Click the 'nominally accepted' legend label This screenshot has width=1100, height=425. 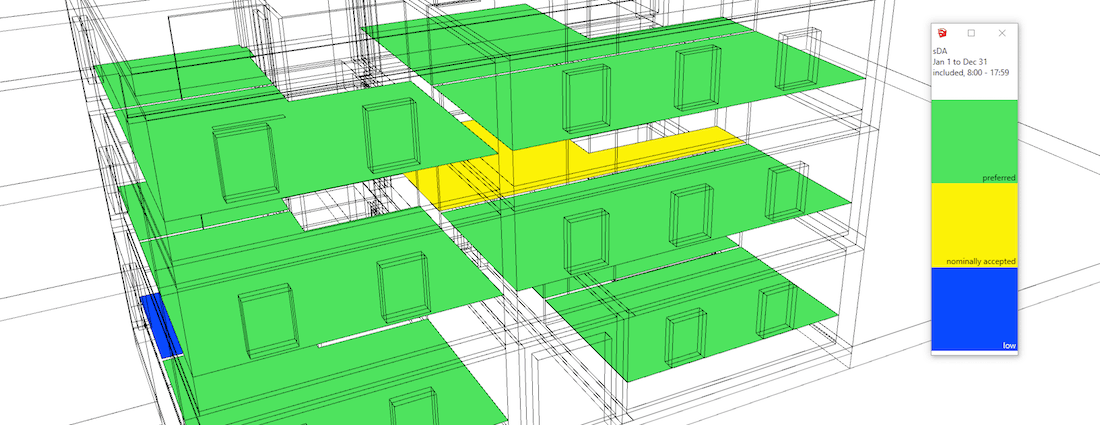981,262
